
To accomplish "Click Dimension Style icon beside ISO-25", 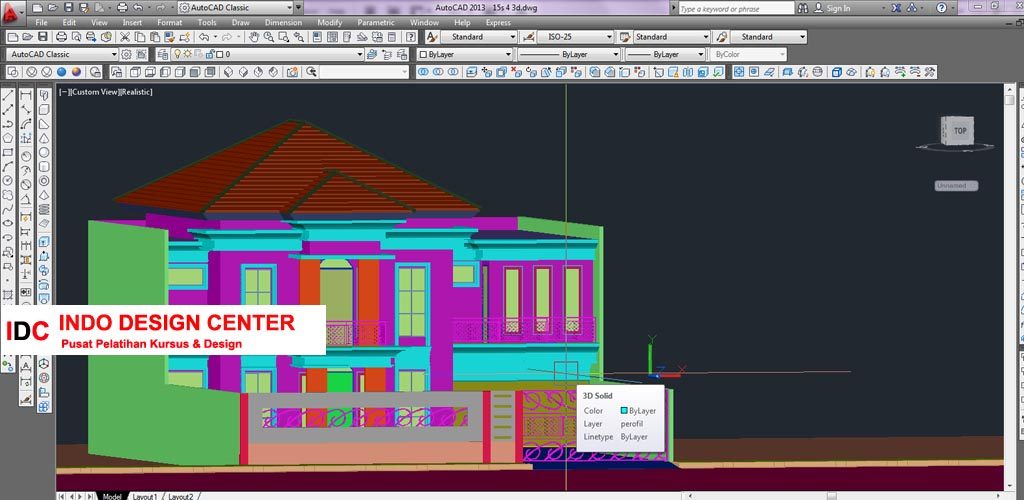I will 528,37.
